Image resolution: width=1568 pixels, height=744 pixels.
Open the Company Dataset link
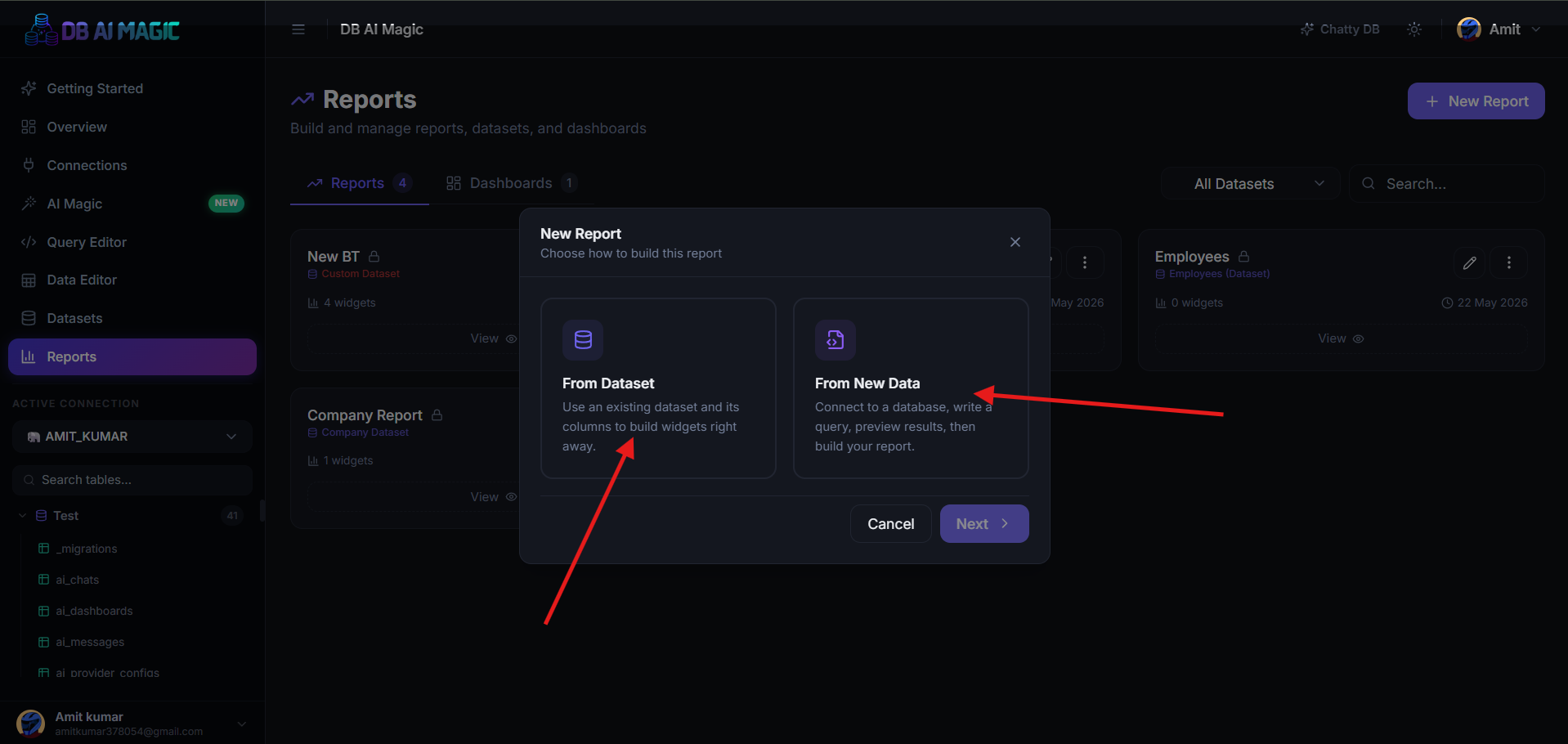point(358,433)
